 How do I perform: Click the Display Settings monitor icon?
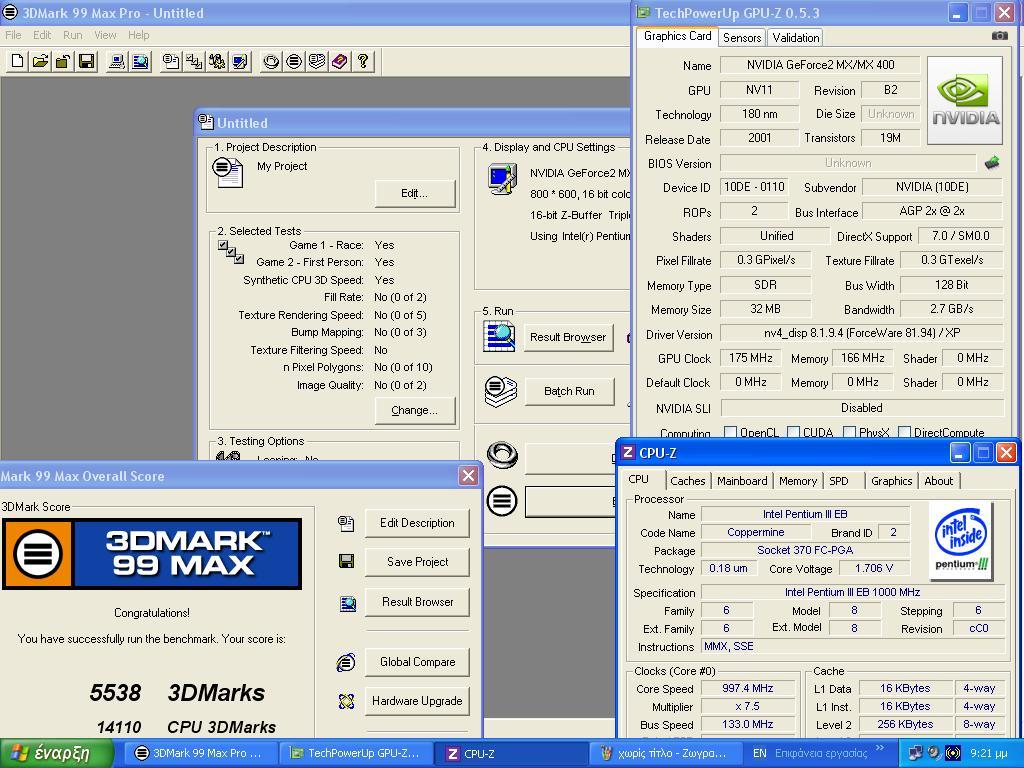(x=502, y=180)
